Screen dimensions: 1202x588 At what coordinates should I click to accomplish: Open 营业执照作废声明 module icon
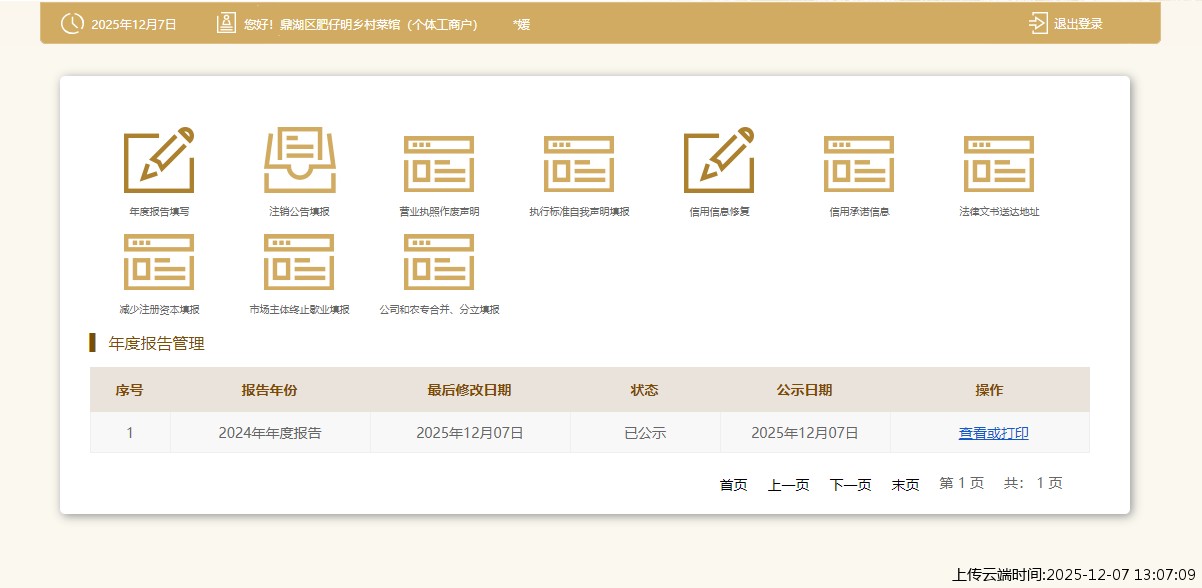tap(439, 163)
